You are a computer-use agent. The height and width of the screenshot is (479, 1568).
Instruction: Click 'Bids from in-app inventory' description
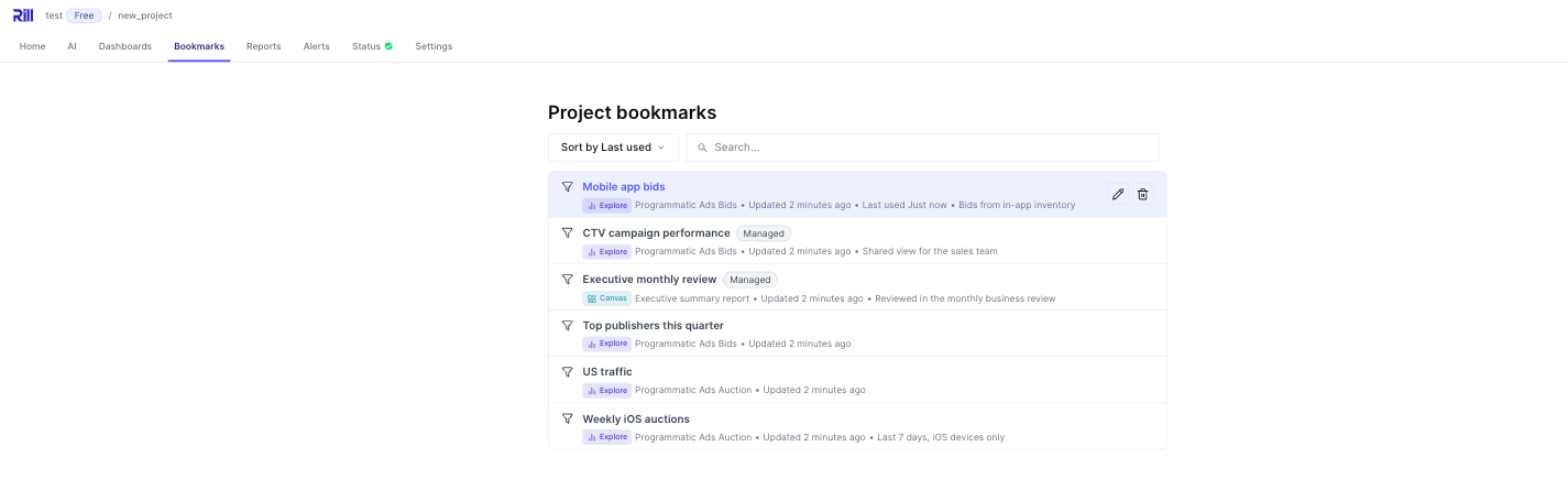click(x=1017, y=205)
